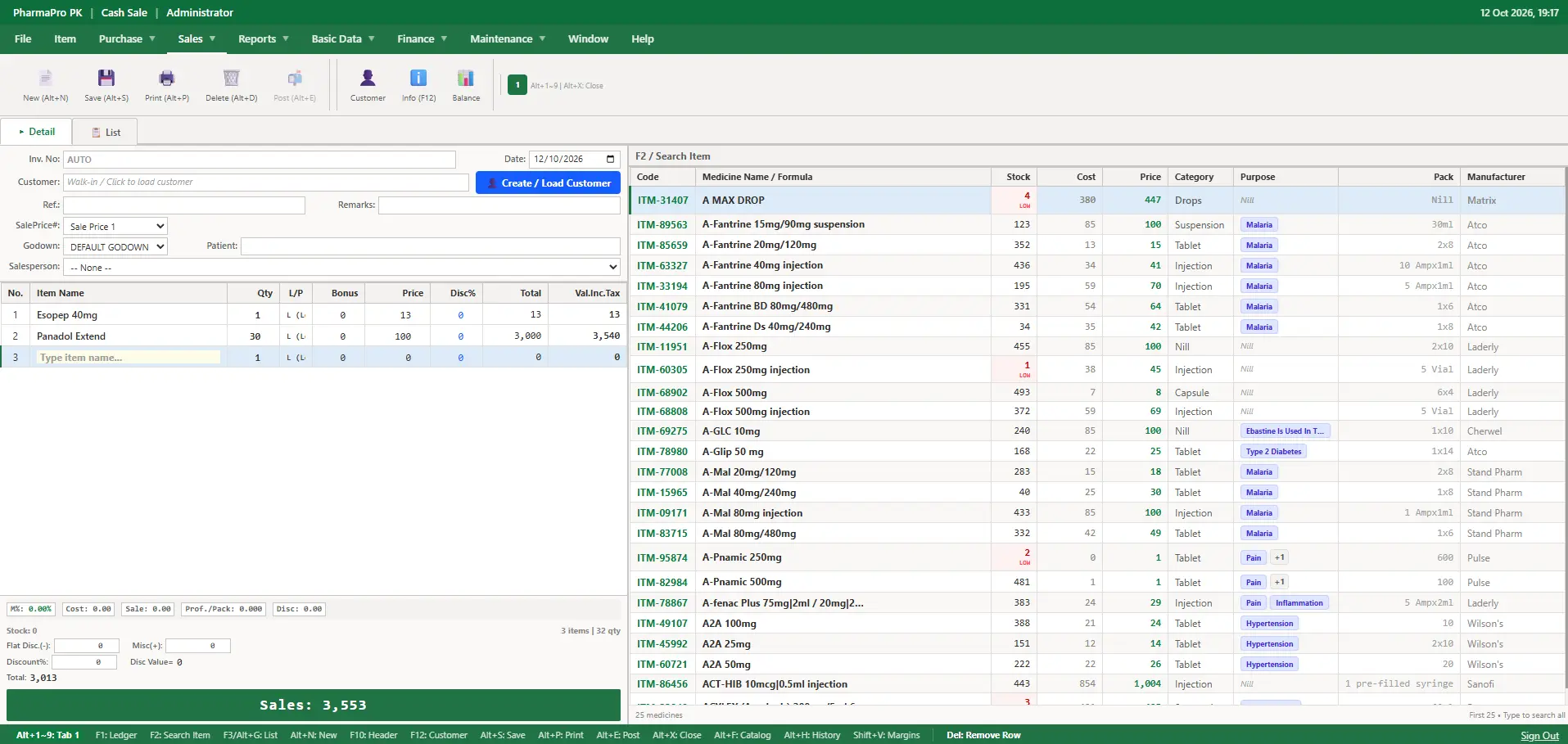The width and height of the screenshot is (1568, 744).
Task: Expand the Salesperson None dropdown
Action: click(341, 267)
